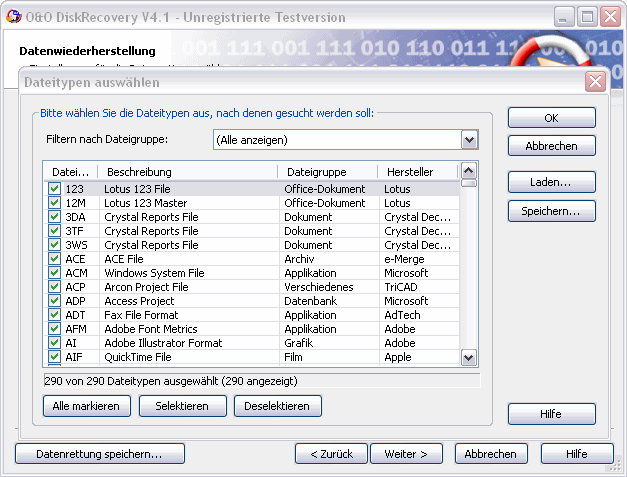The width and height of the screenshot is (627, 477).
Task: Toggle the 3DA Crystal Reports checkbox
Action: 54,216
